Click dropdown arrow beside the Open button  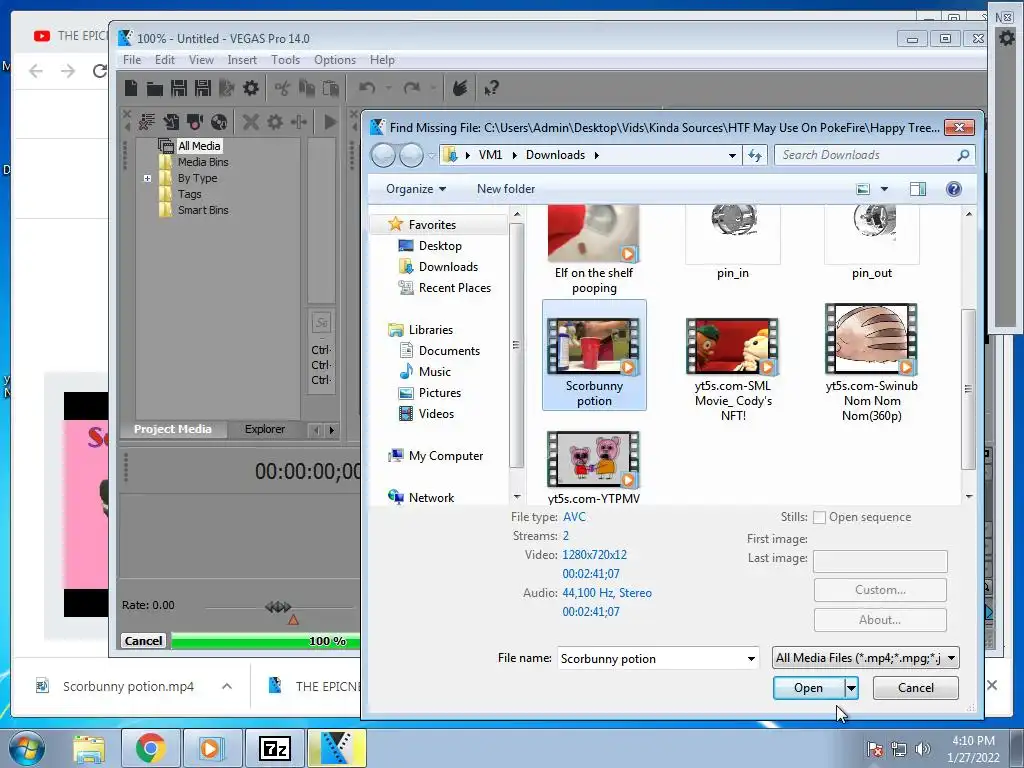coord(851,688)
